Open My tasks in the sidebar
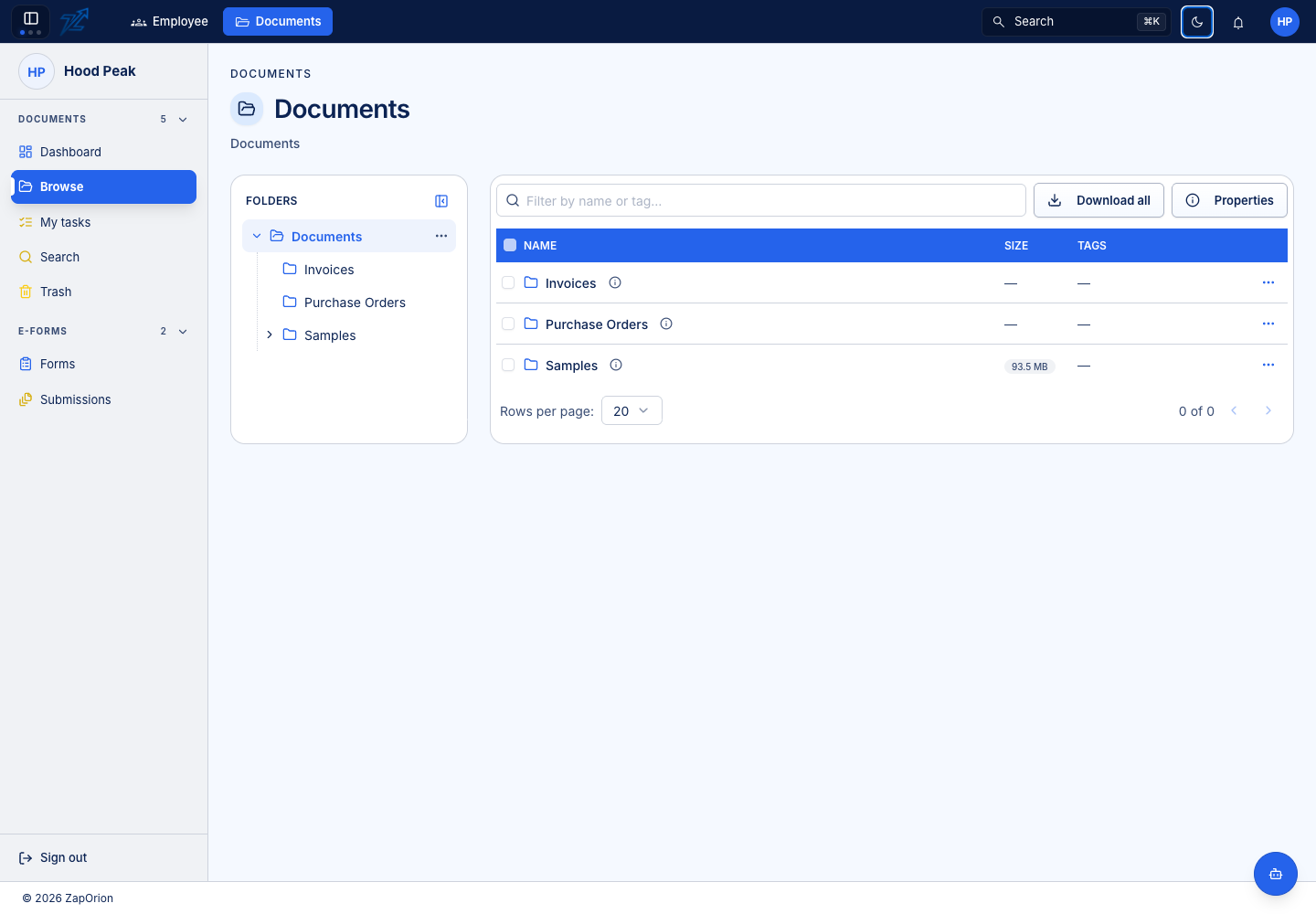Image resolution: width=1316 pixels, height=914 pixels. [x=103, y=222]
